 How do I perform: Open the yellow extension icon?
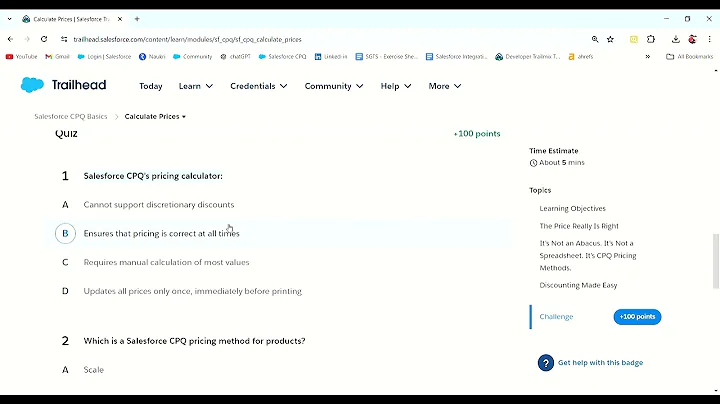pyautogui.click(x=634, y=39)
